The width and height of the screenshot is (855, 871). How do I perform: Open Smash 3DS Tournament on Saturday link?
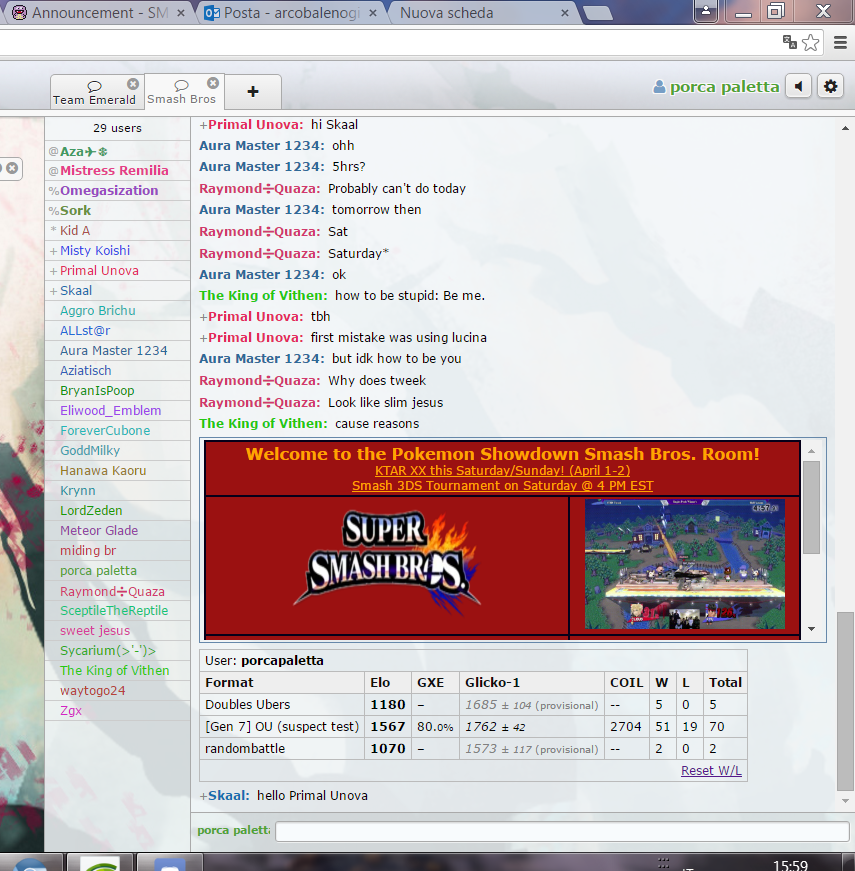coord(502,485)
